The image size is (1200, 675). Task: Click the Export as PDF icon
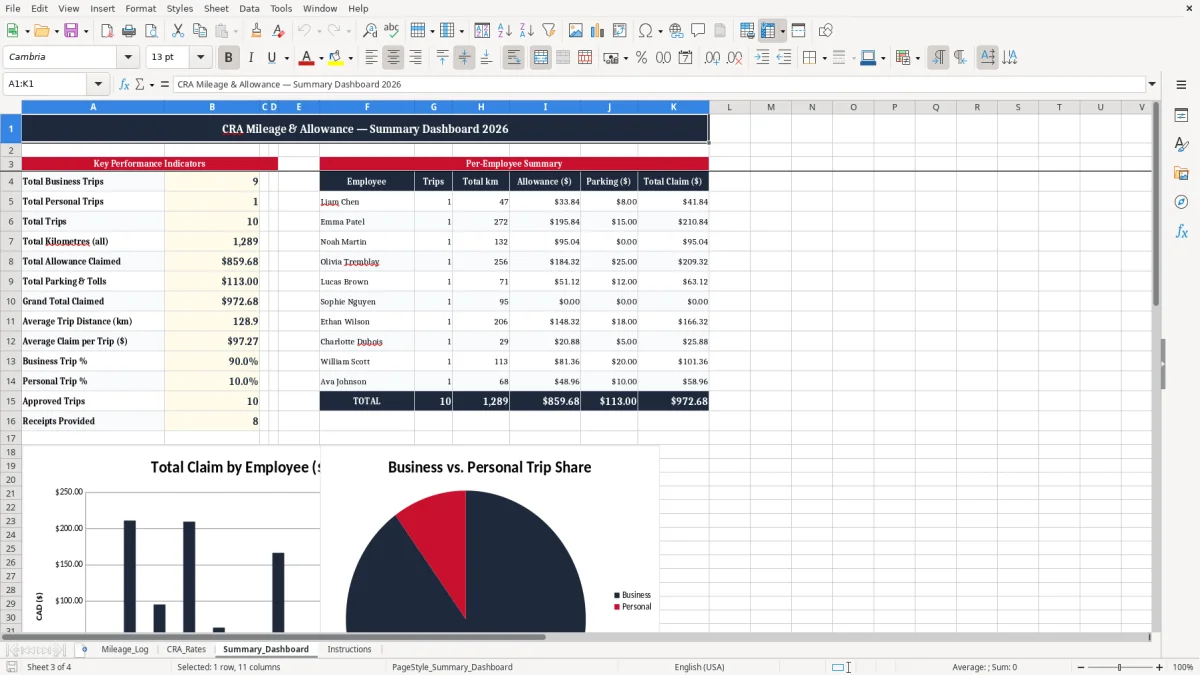click(107, 31)
